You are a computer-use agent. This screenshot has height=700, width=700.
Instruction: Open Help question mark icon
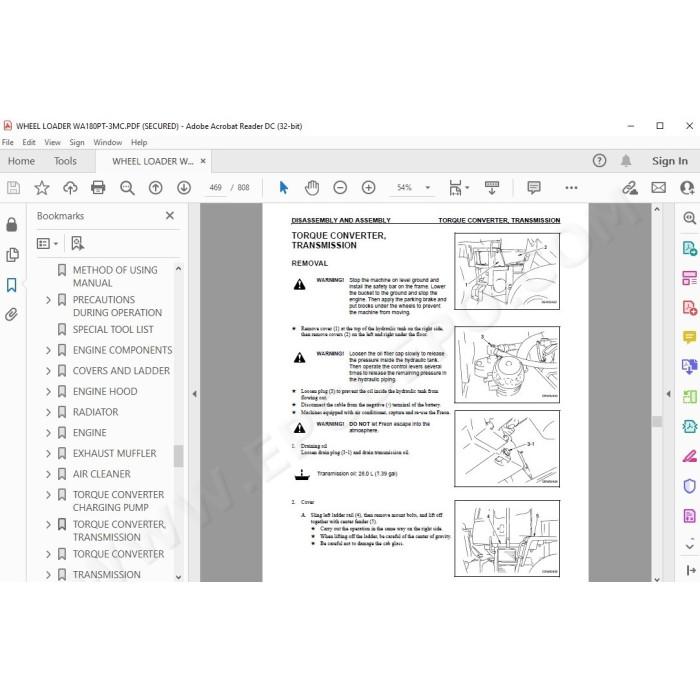click(599, 161)
